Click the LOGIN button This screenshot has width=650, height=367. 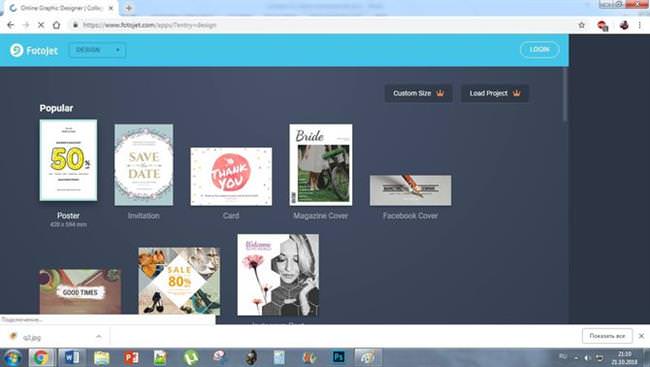(539, 50)
